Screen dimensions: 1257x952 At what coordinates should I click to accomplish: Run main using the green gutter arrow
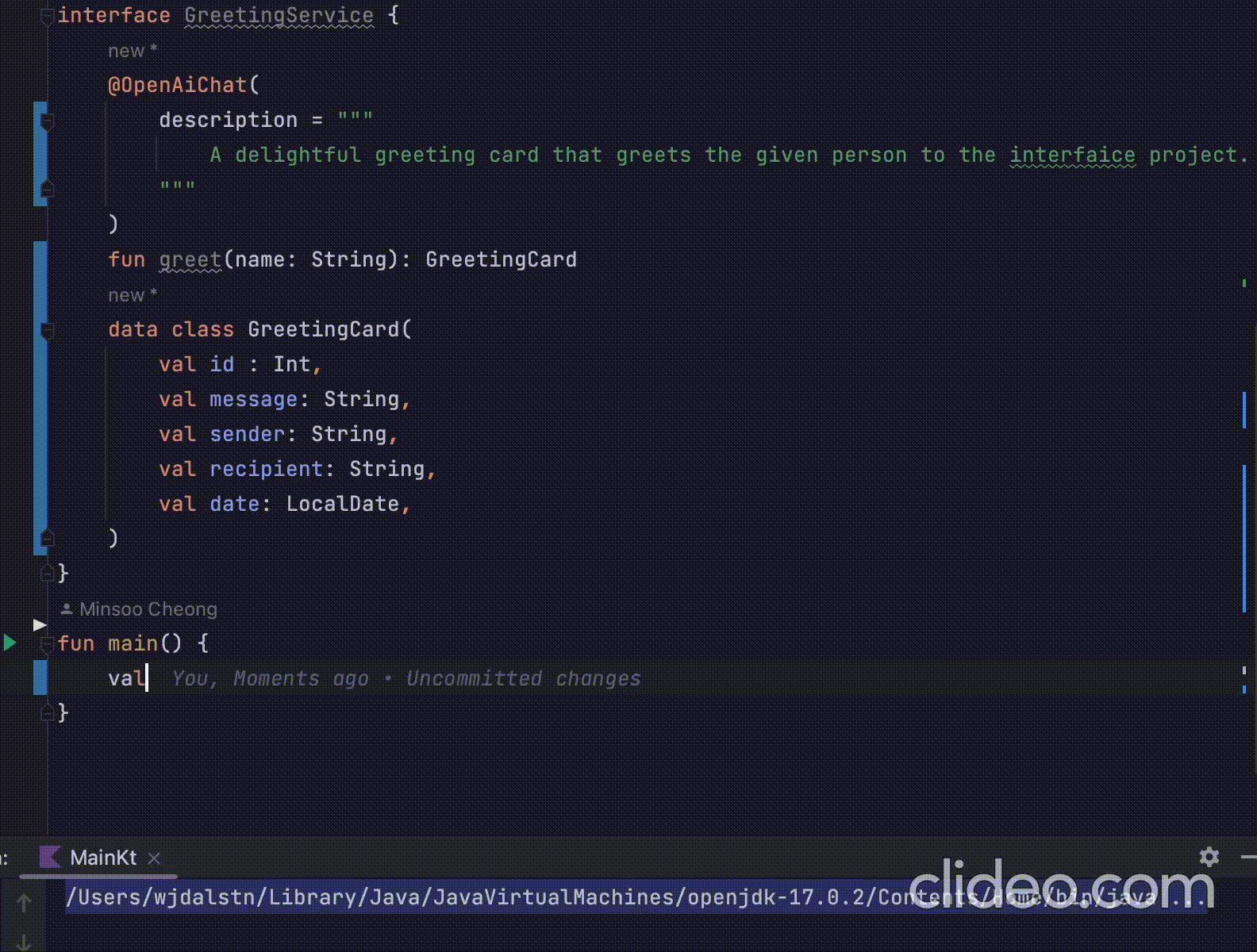pos(10,643)
